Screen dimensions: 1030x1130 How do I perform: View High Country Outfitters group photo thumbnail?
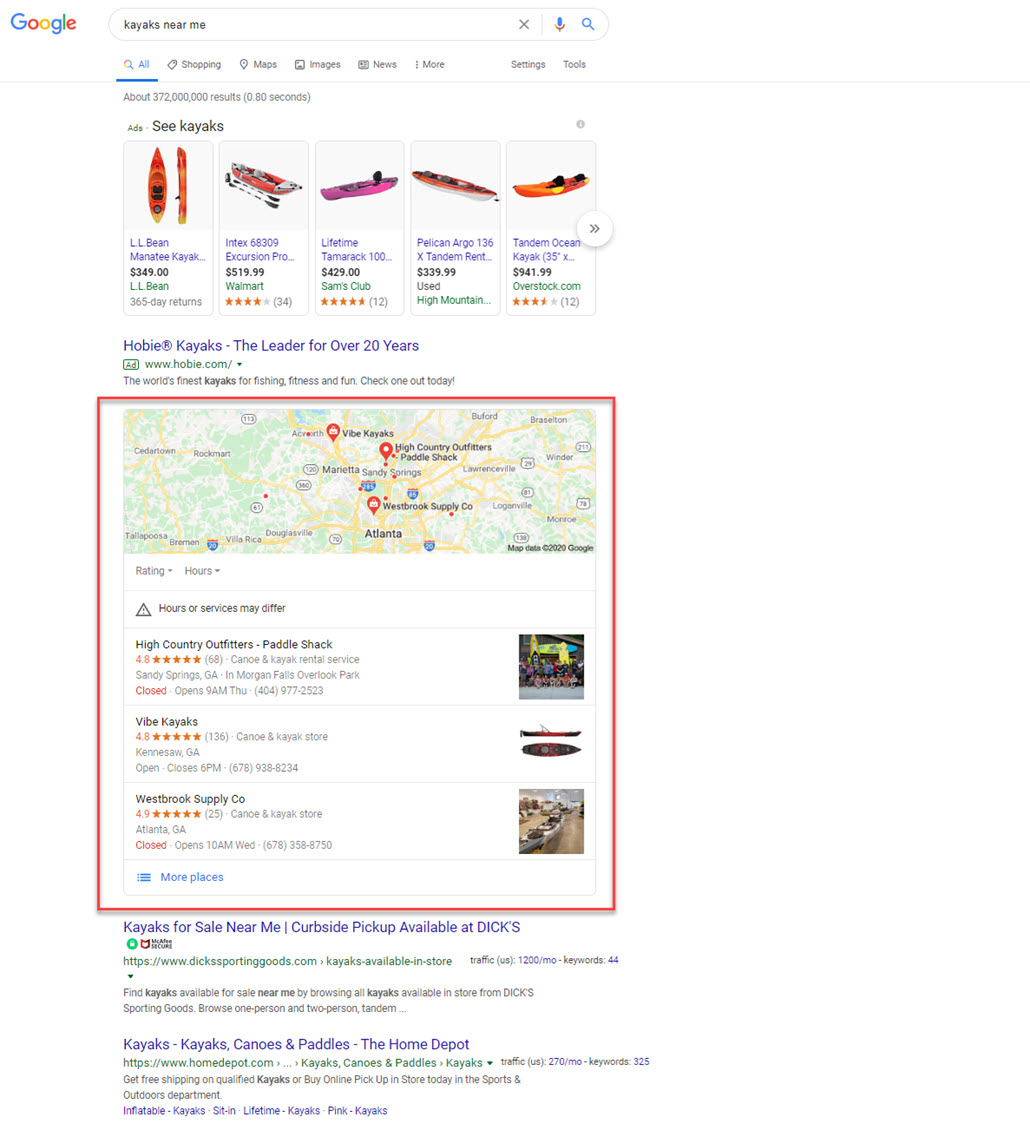pos(551,667)
